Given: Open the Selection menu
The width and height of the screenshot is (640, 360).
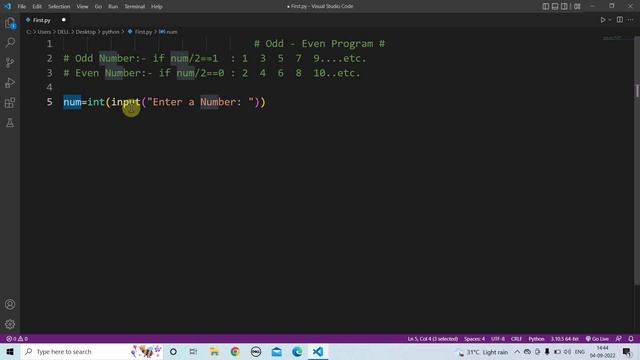Looking at the screenshot, I should click(x=59, y=7).
